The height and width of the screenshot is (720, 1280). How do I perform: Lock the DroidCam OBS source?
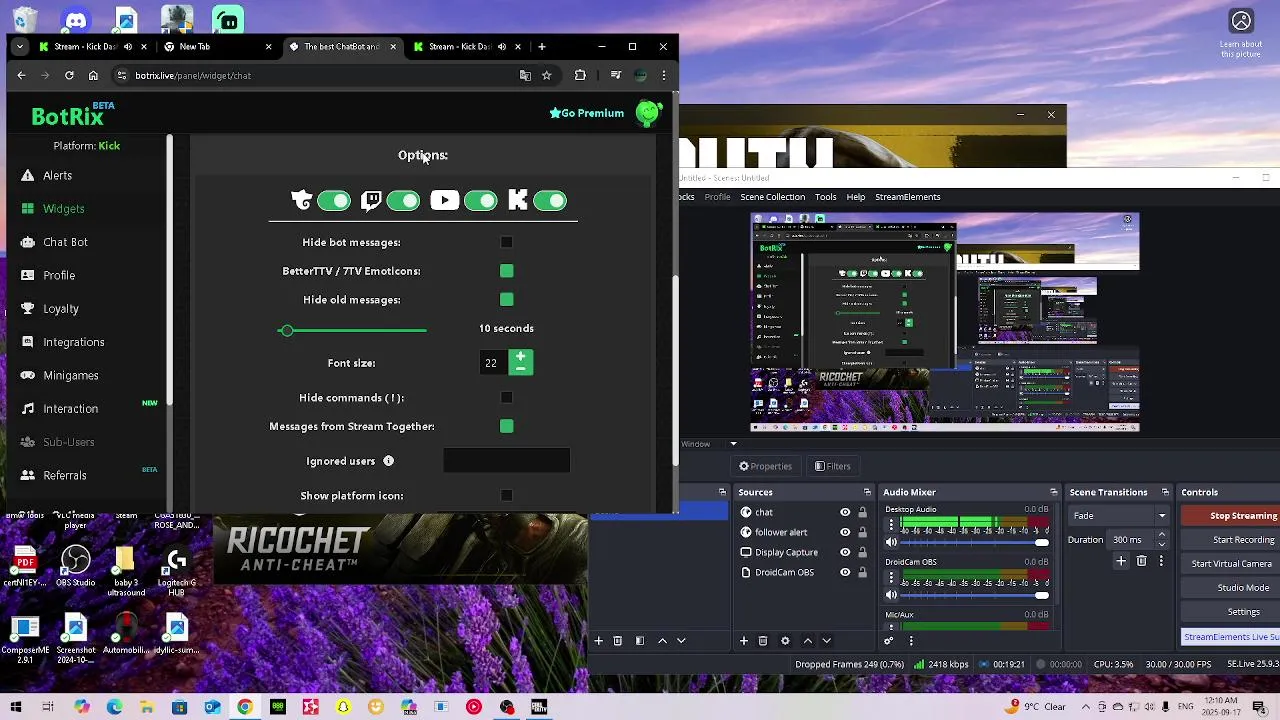tap(862, 572)
